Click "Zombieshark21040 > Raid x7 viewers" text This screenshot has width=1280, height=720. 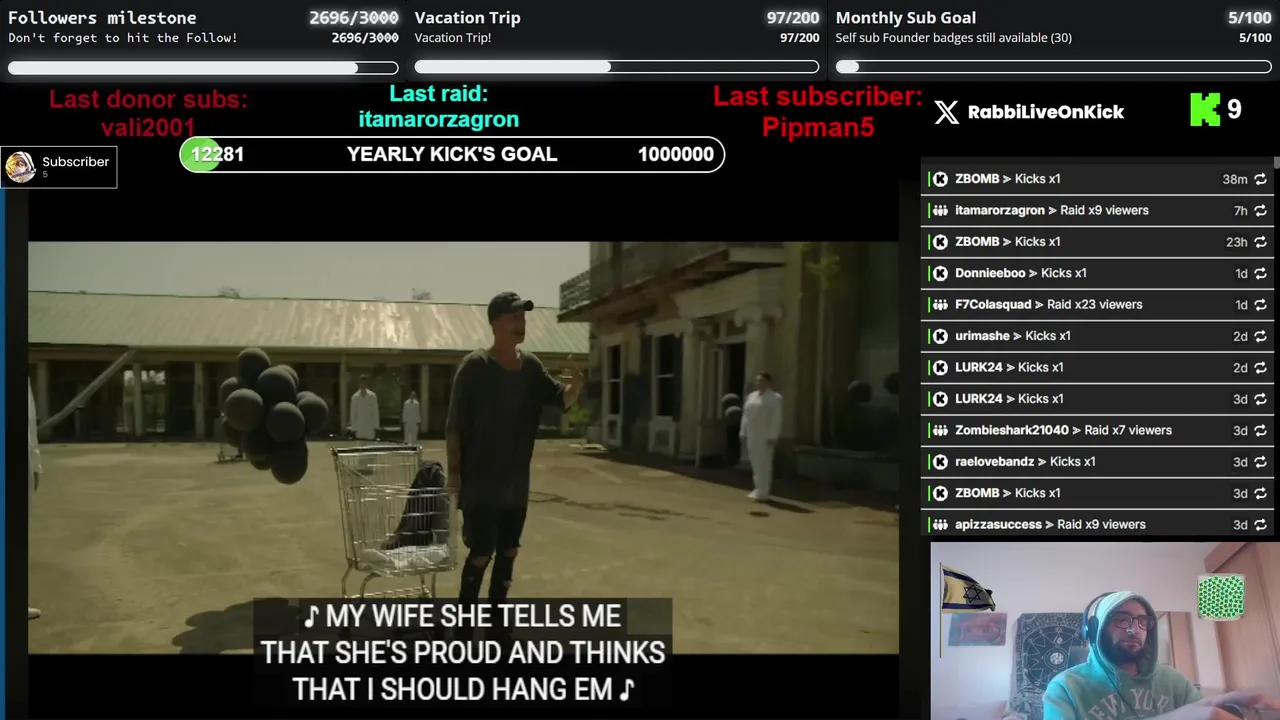pyautogui.click(x=1063, y=430)
